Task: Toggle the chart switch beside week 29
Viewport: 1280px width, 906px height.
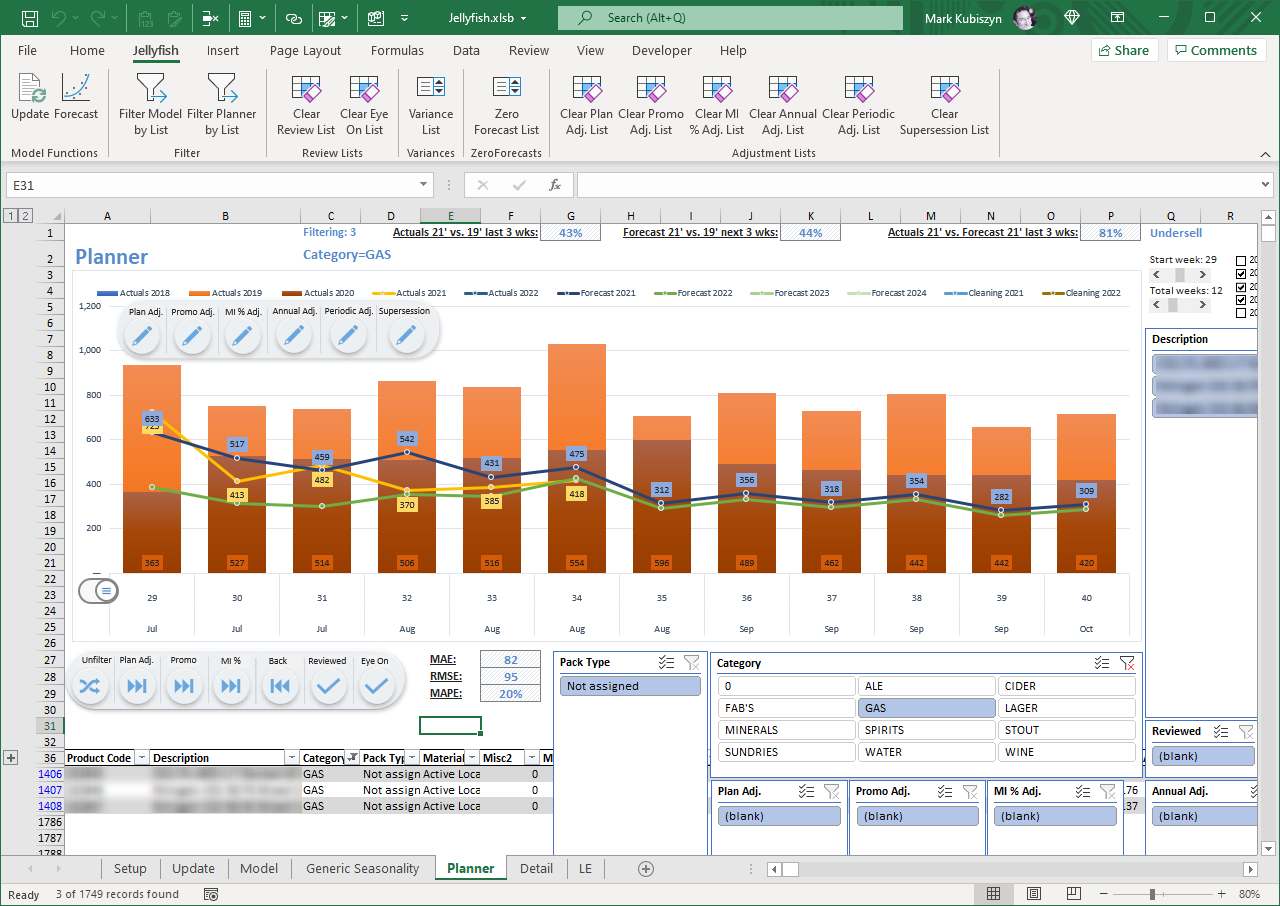Action: [x=98, y=591]
